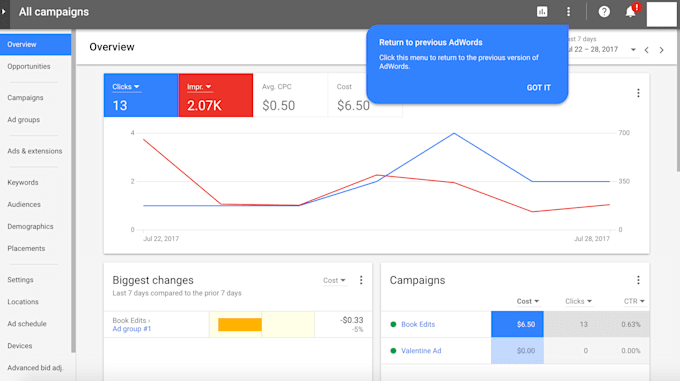Open the reports chart icon in header
Screen dimensions: 680x381
[x=542, y=12]
